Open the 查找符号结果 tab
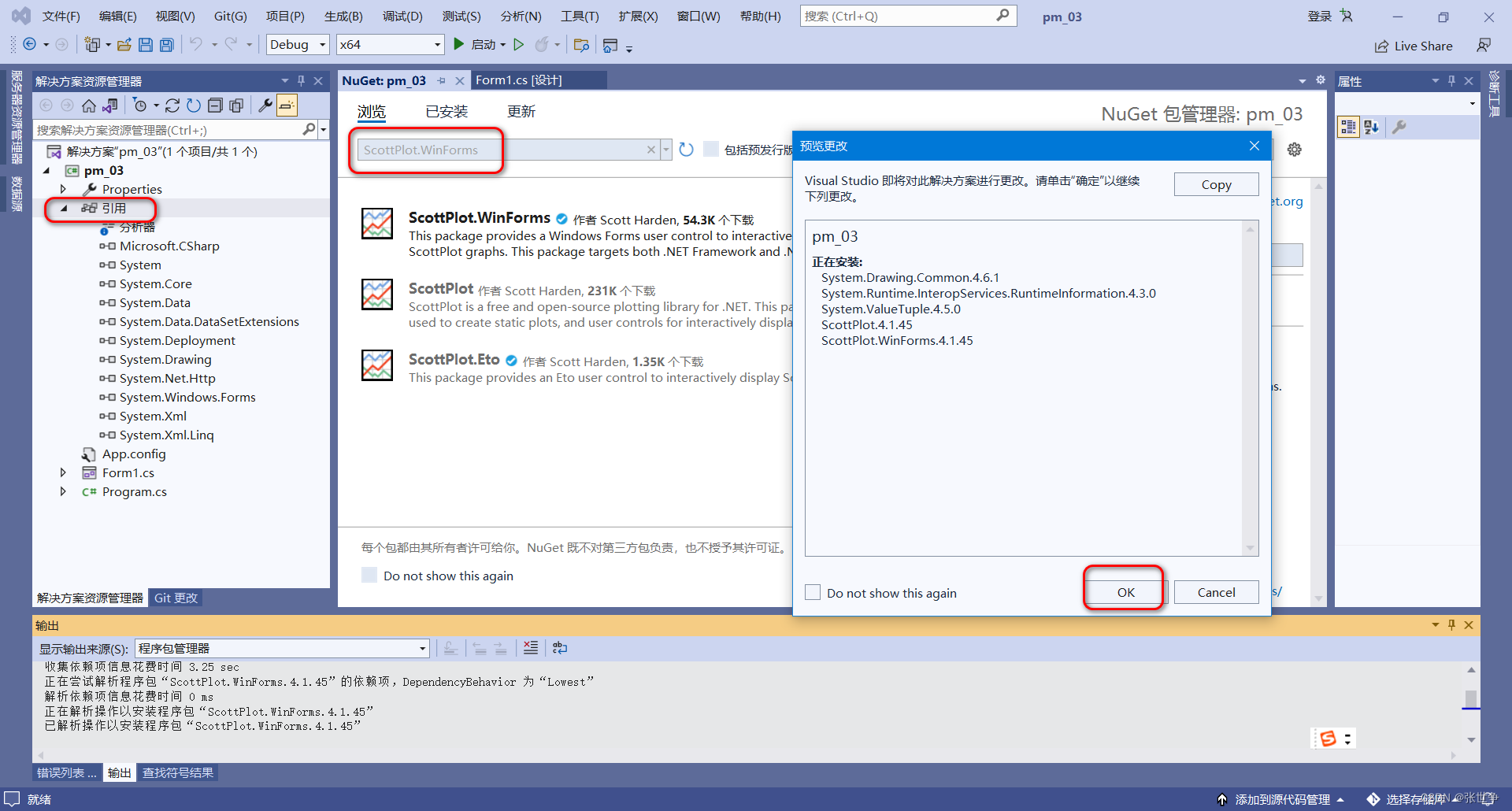The height and width of the screenshot is (811, 1512). pyautogui.click(x=178, y=773)
